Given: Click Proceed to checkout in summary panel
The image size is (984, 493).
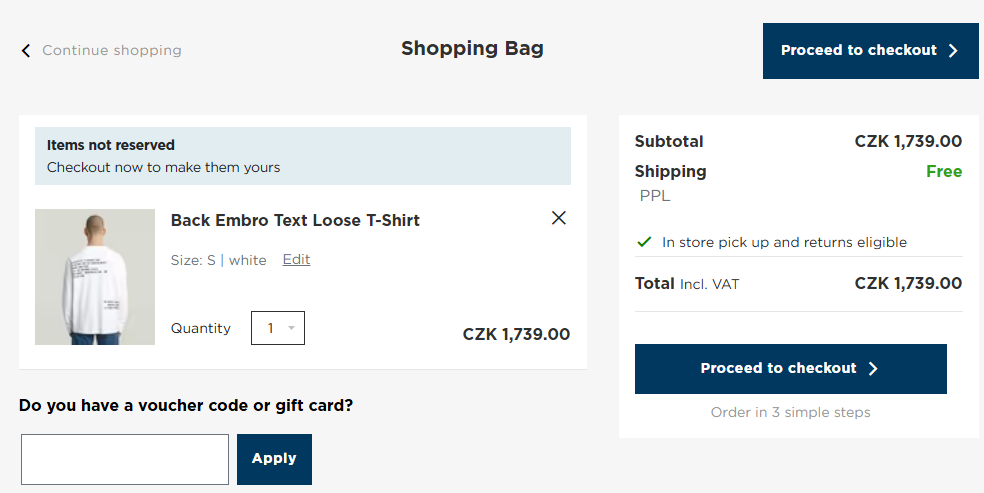Looking at the screenshot, I should 790,369.
